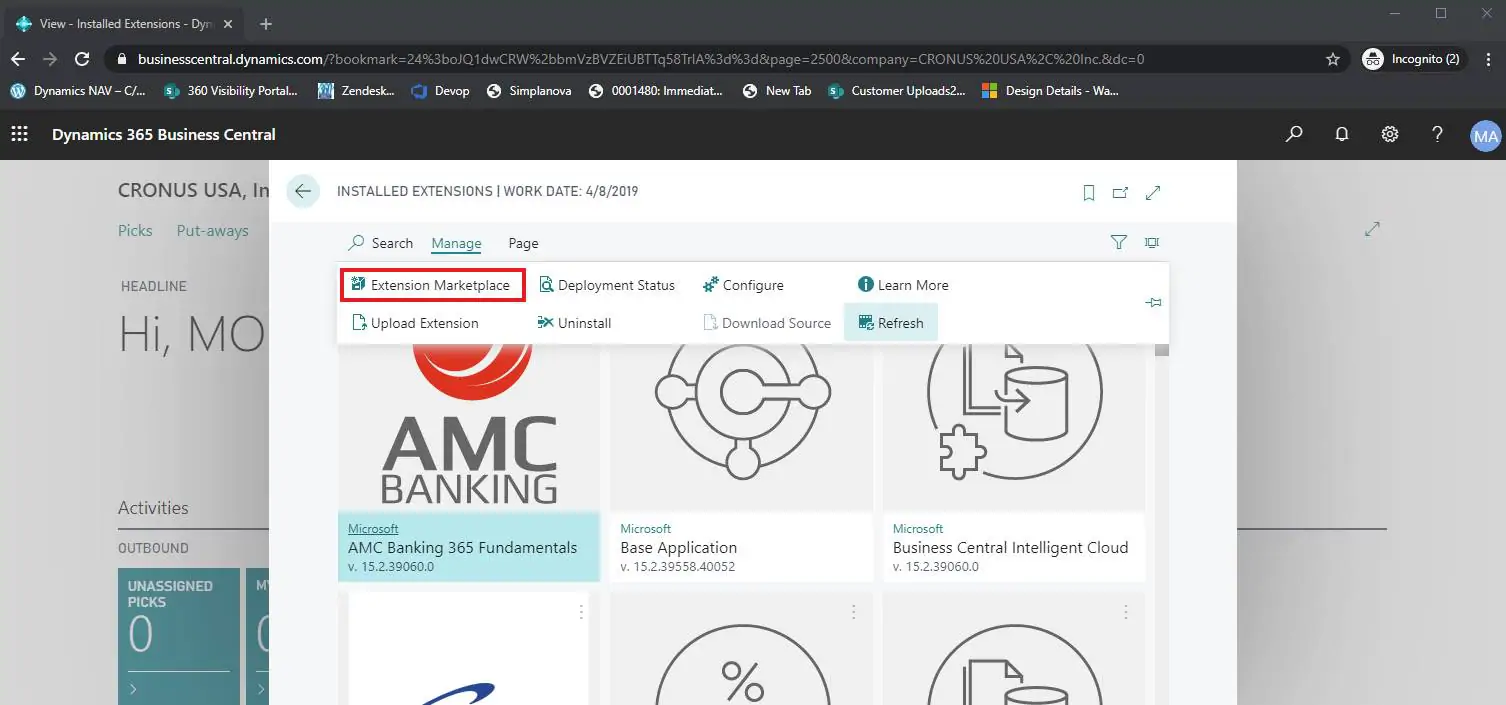Click the extensions list scrollbar thumb
Image resolution: width=1506 pixels, height=705 pixels.
(1162, 350)
